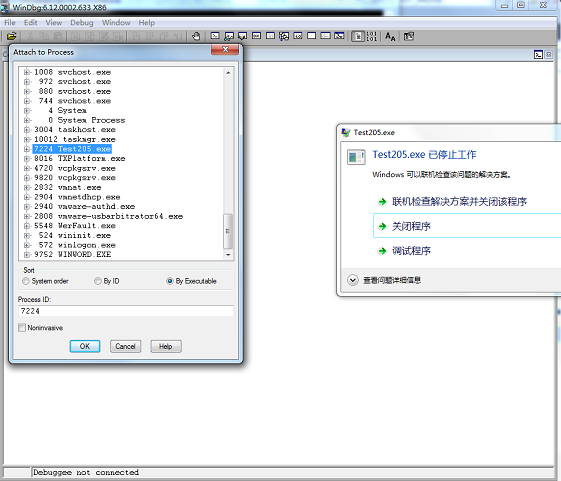Open the Command Browser window icon
The height and width of the screenshot is (481, 561).
tap(339, 36)
